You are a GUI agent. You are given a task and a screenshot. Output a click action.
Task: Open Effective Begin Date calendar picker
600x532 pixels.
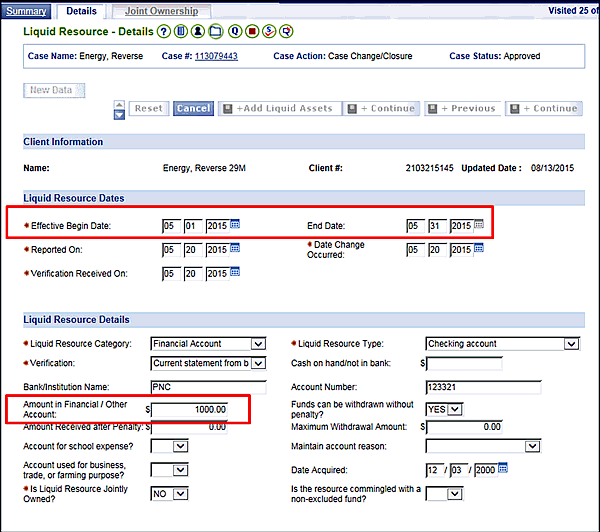point(236,225)
